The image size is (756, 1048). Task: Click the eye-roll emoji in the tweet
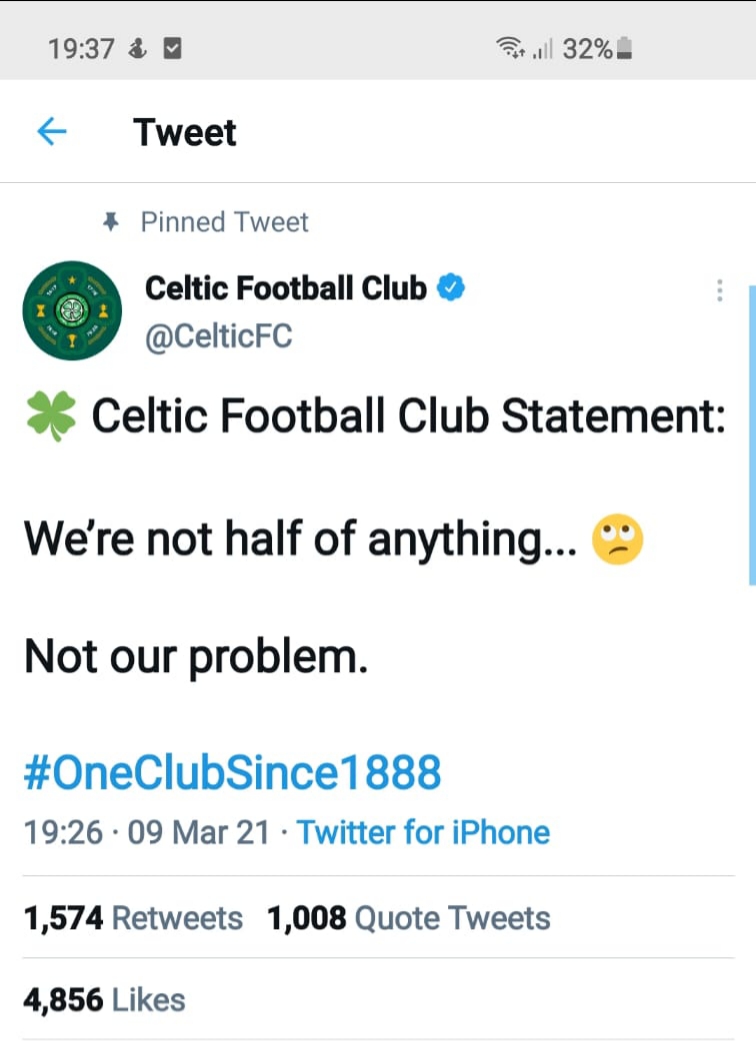(x=618, y=539)
